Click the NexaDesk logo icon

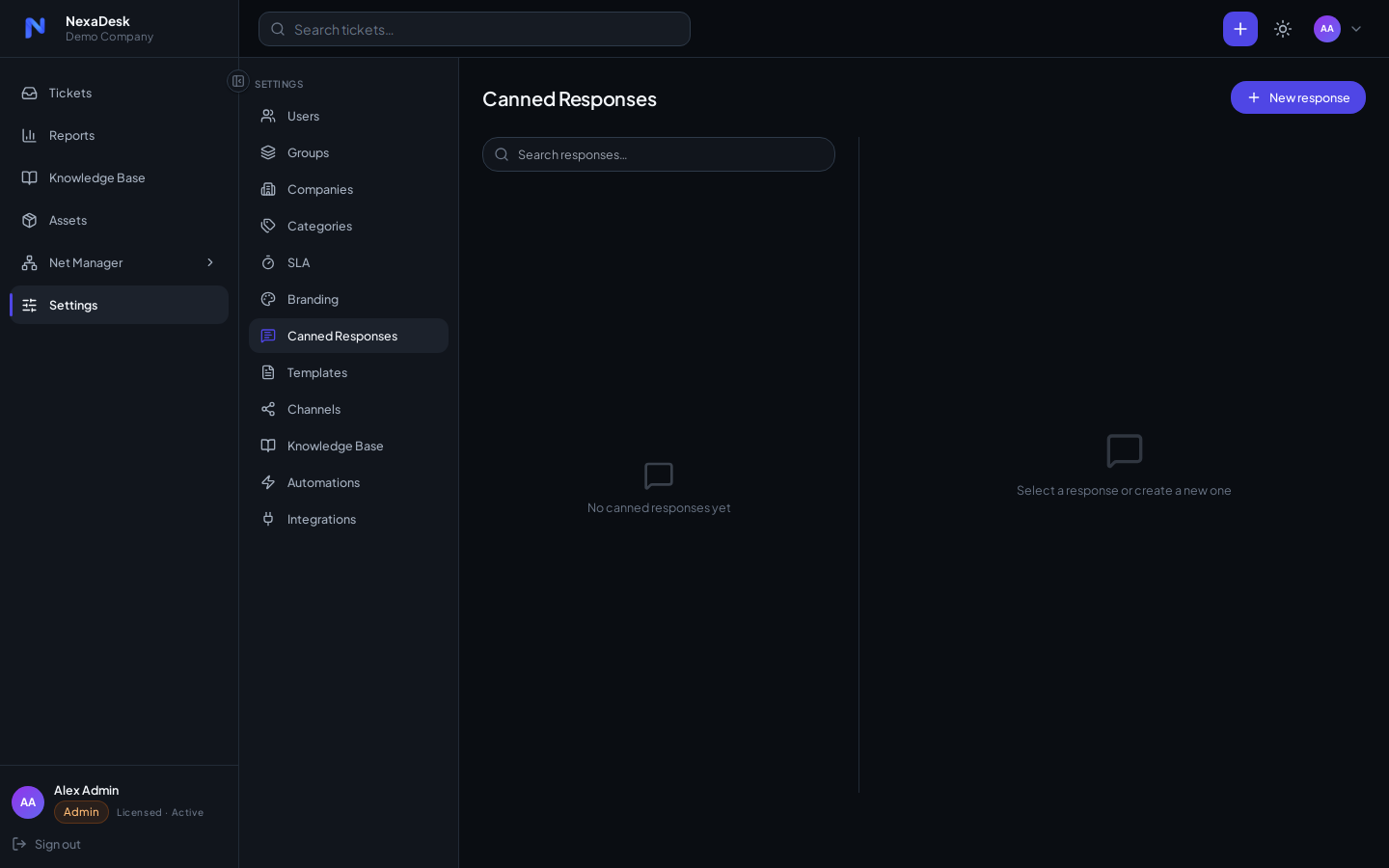(35, 28)
